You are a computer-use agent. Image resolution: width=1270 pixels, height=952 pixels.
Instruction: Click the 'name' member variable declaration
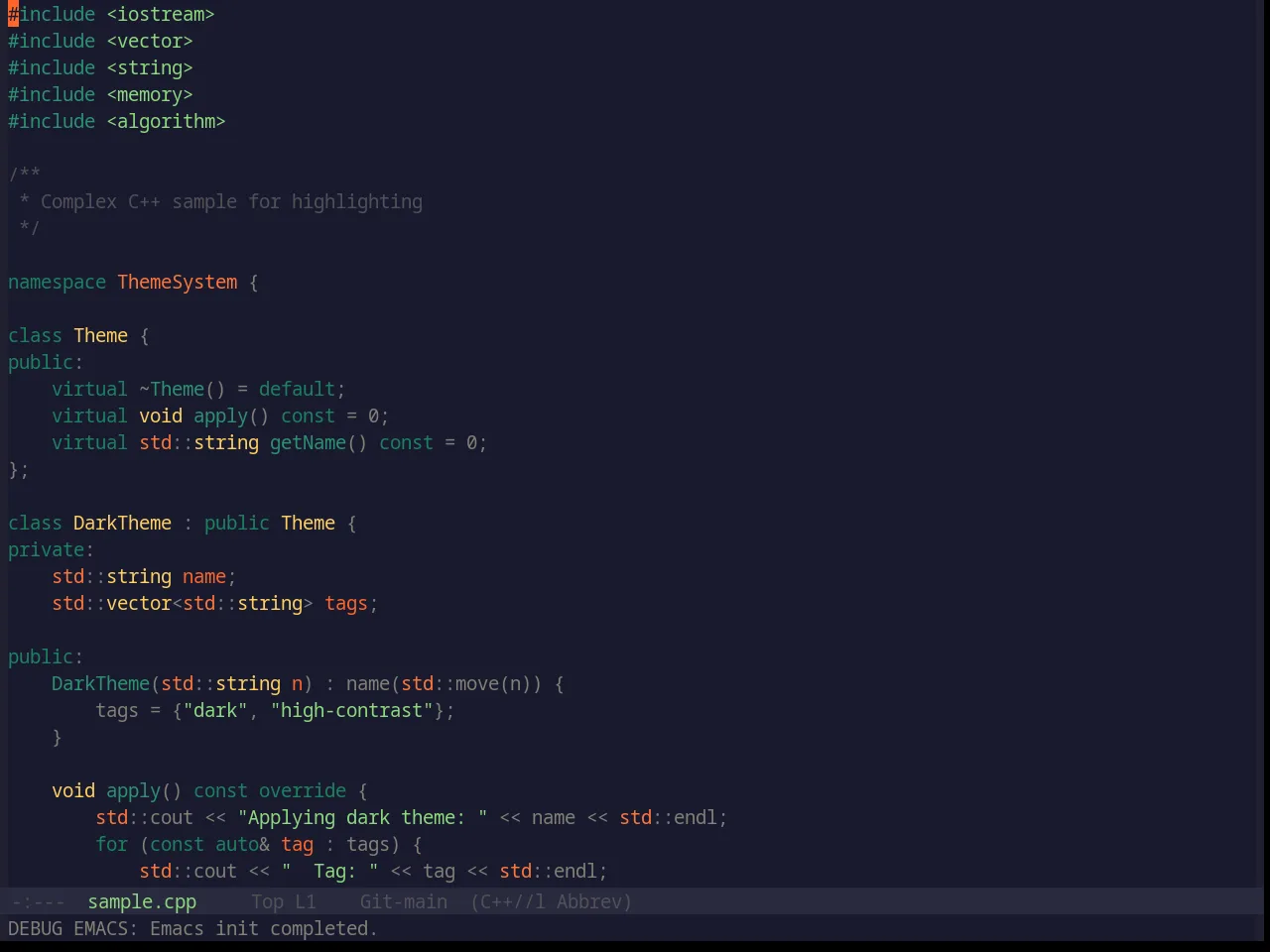204,576
